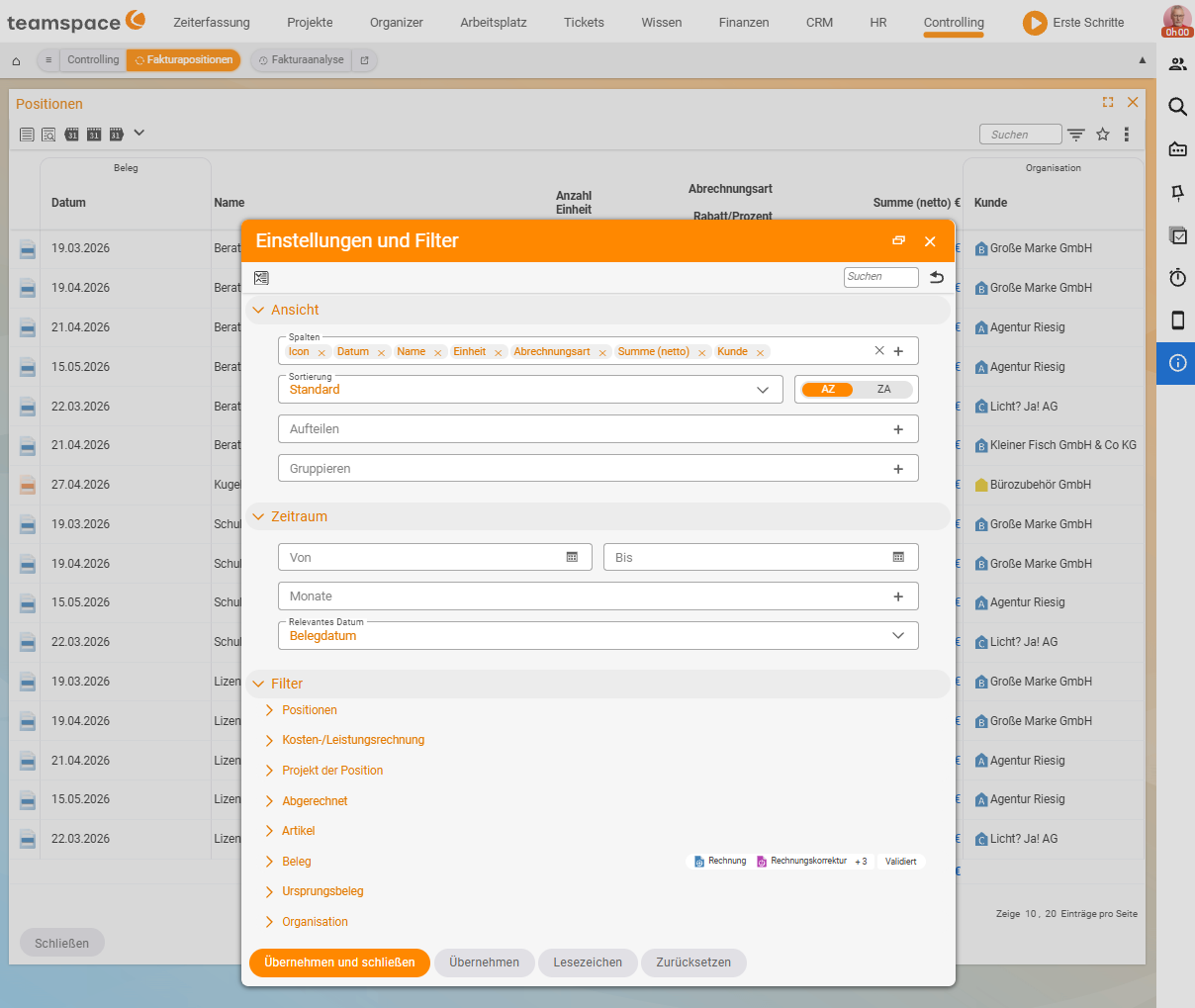The width and height of the screenshot is (1195, 1008).
Task: Collapse the Filter section
Action: click(x=258, y=684)
